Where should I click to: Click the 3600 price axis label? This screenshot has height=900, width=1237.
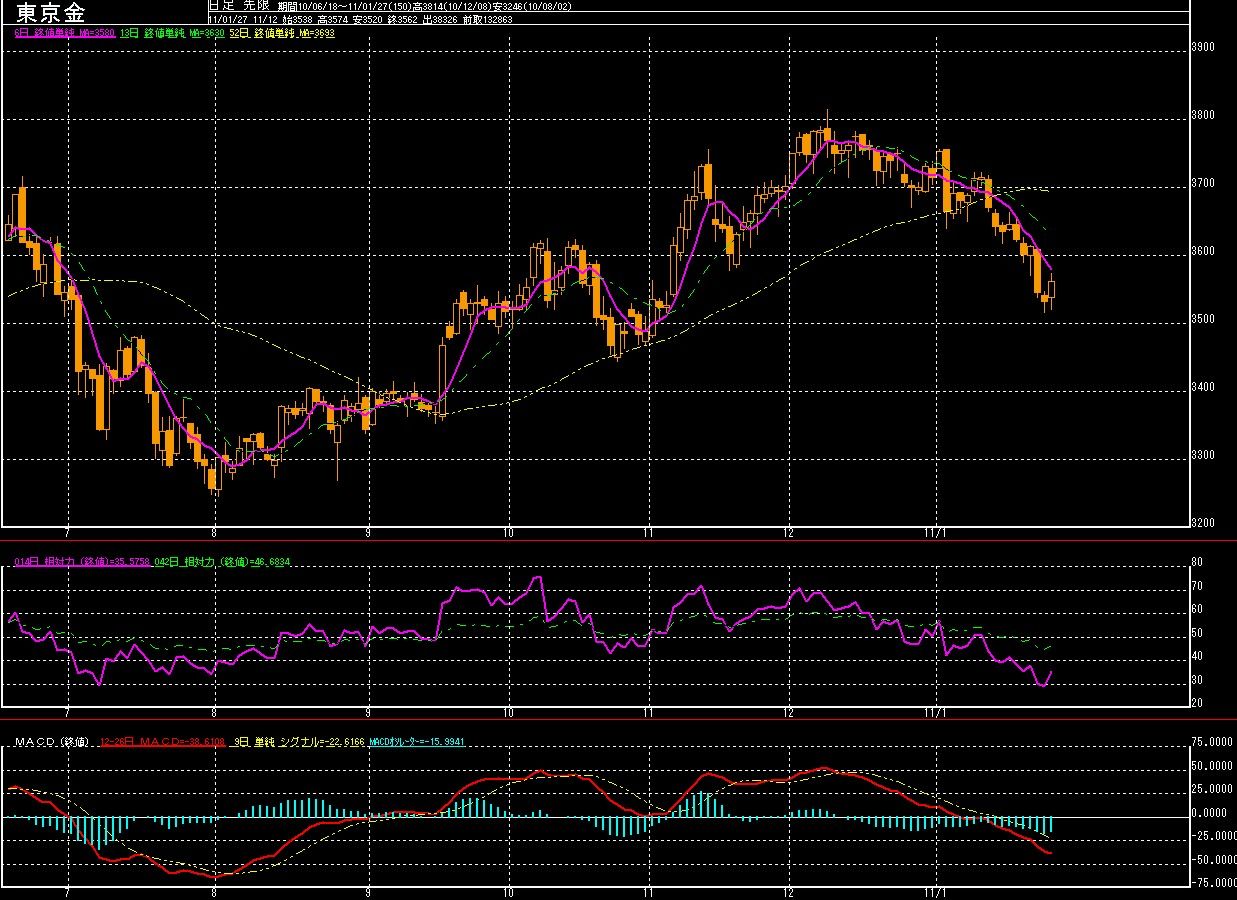(x=1202, y=251)
